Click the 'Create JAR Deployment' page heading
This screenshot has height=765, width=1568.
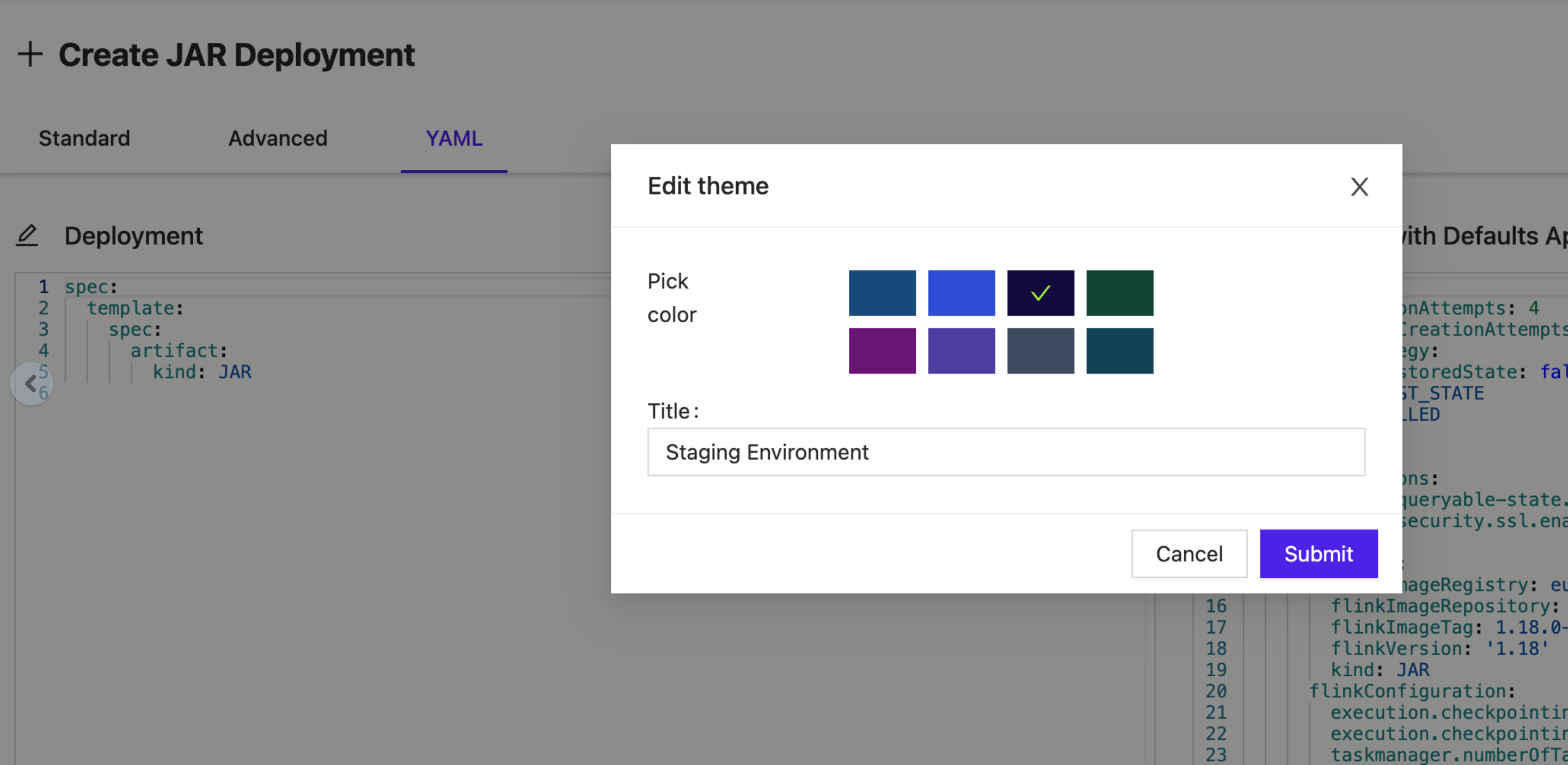(236, 55)
